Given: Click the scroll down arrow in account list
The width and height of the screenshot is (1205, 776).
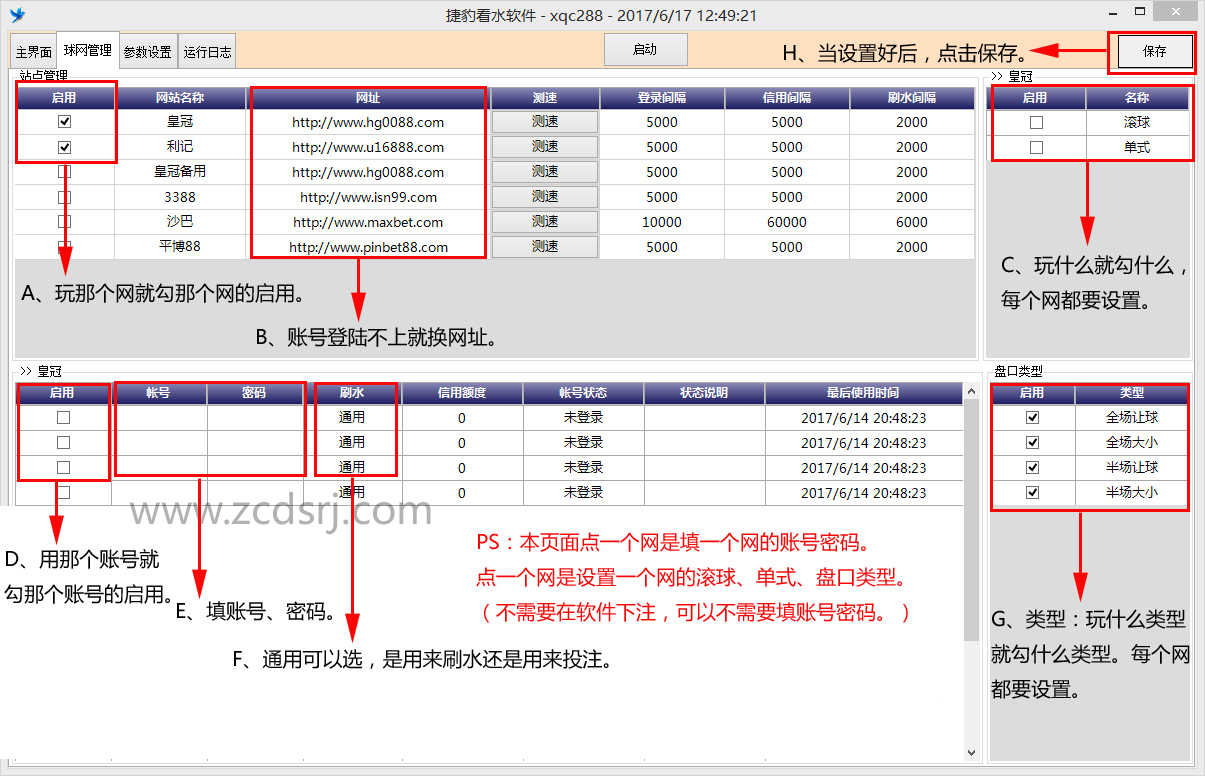Looking at the screenshot, I should [x=971, y=752].
